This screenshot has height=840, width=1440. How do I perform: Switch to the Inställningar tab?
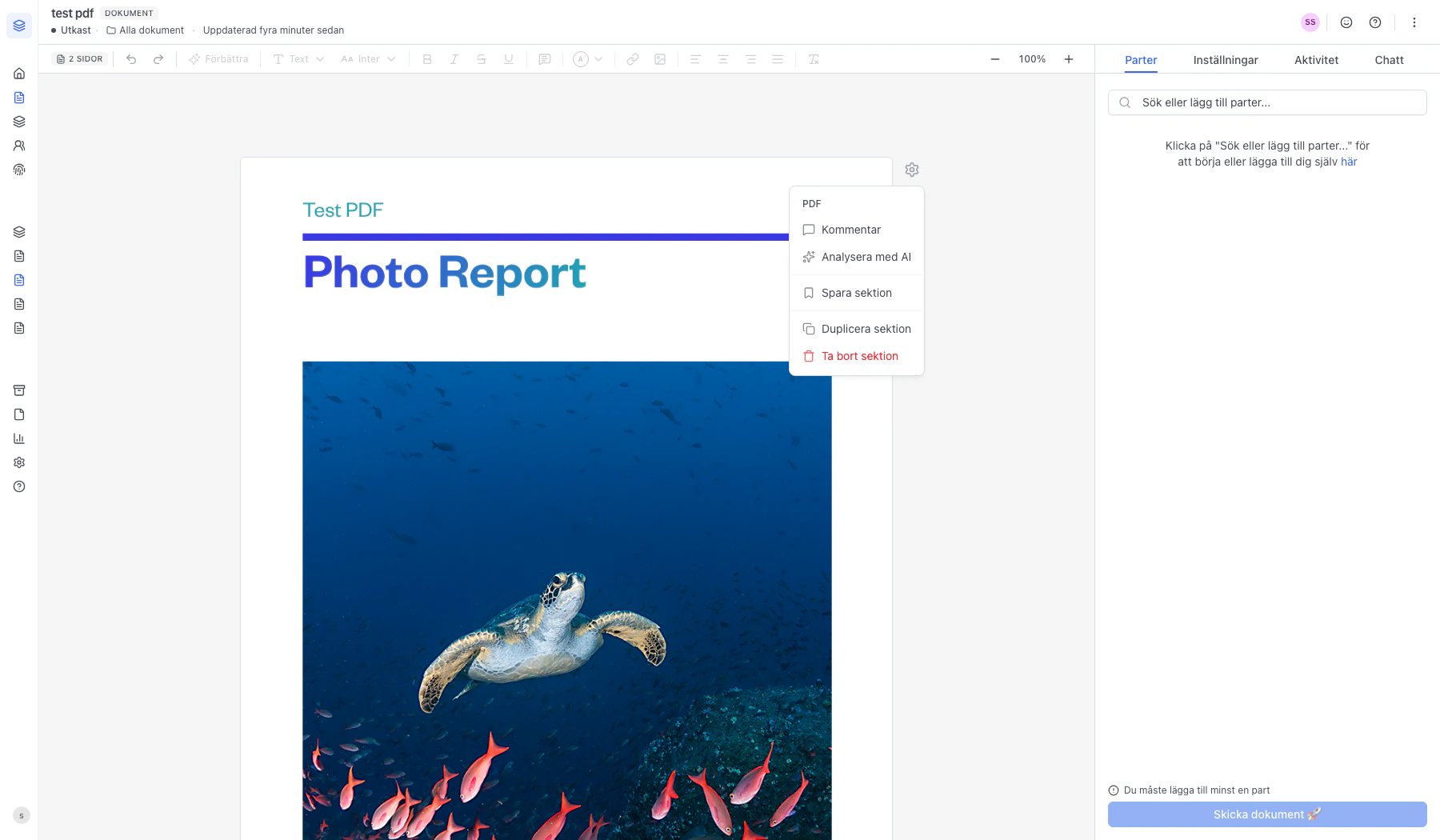tap(1226, 60)
